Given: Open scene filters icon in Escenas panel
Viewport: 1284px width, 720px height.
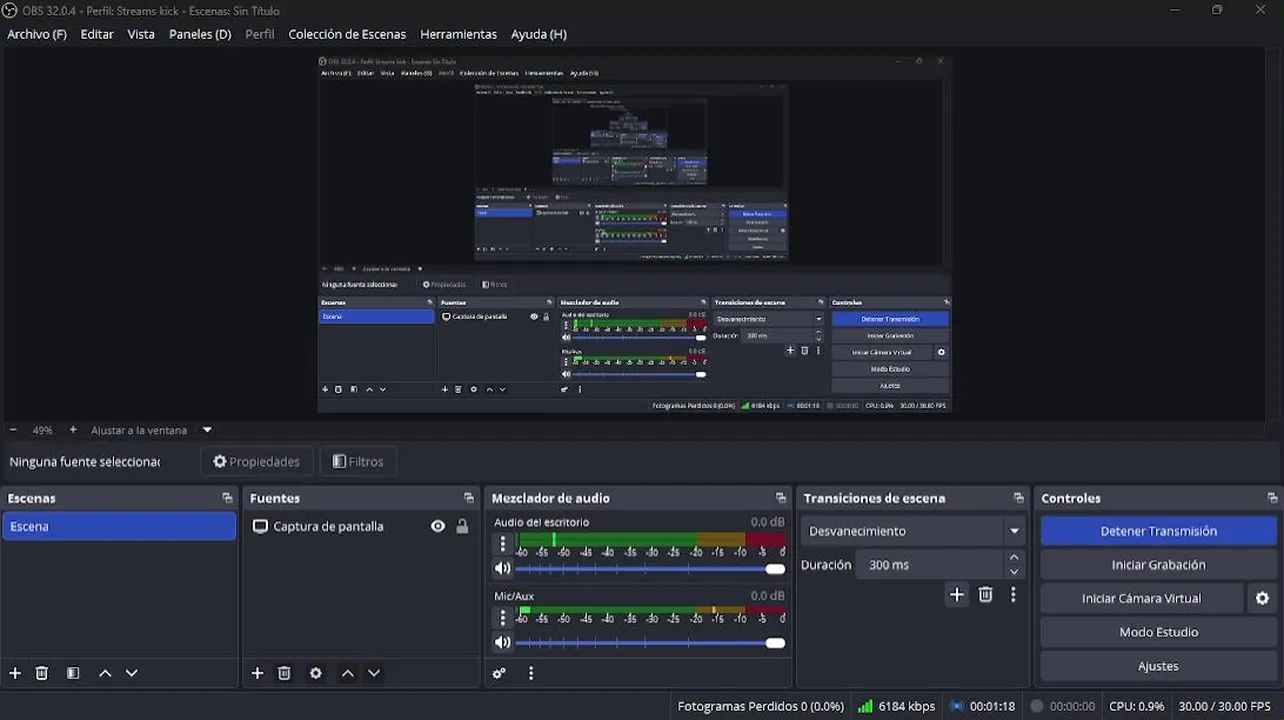Looking at the screenshot, I should tap(73, 673).
